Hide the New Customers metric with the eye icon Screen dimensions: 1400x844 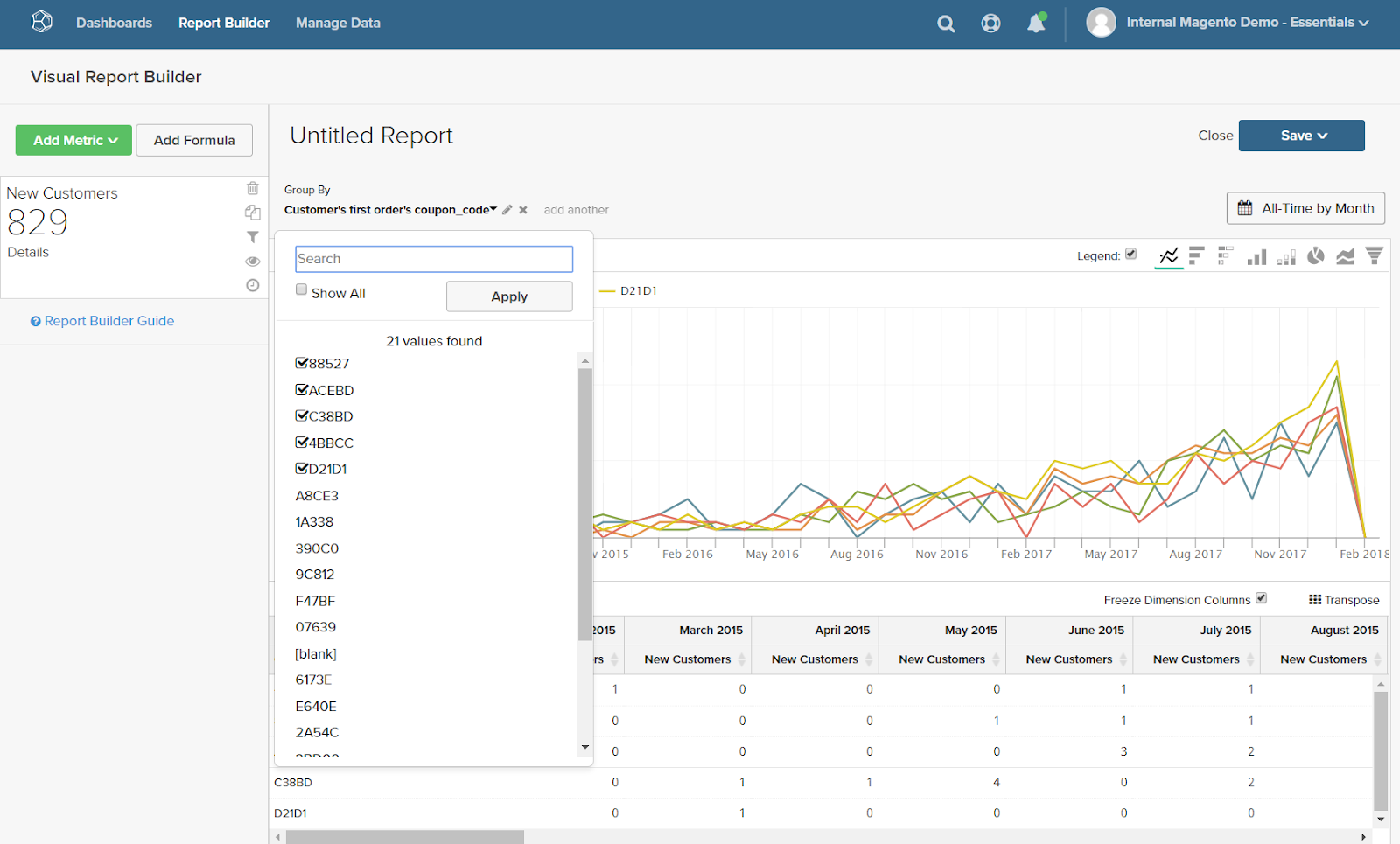click(252, 262)
